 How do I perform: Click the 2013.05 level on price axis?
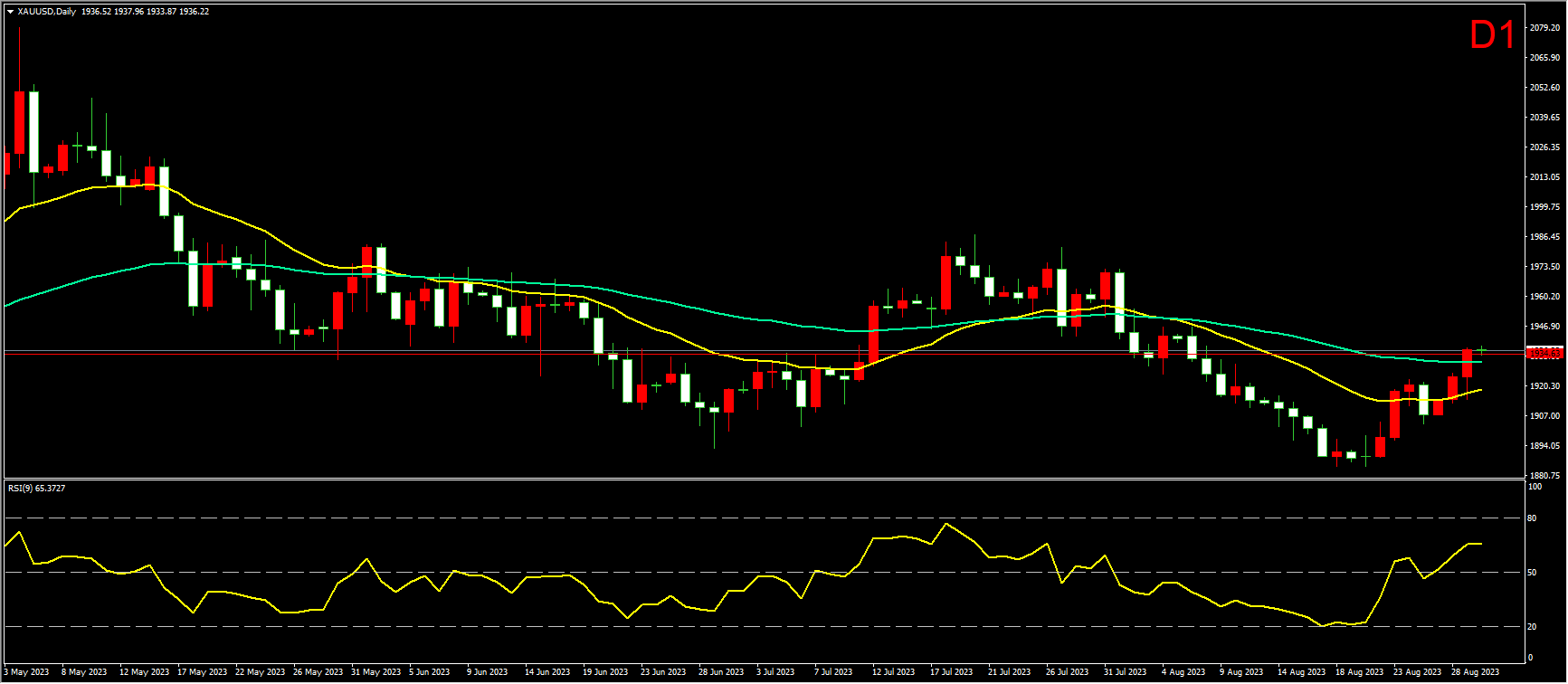point(1544,177)
